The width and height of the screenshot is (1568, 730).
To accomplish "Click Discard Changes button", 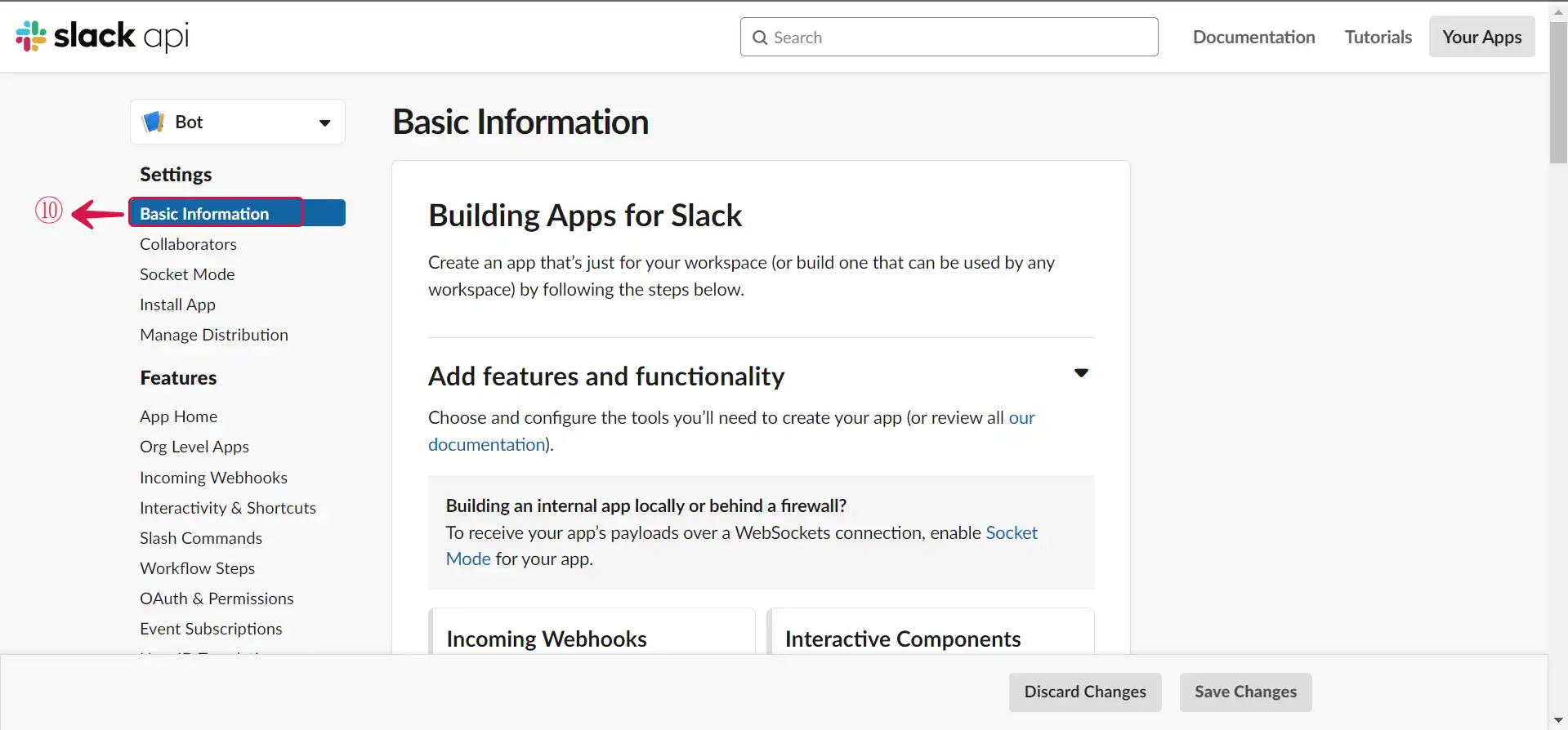I will [1085, 692].
